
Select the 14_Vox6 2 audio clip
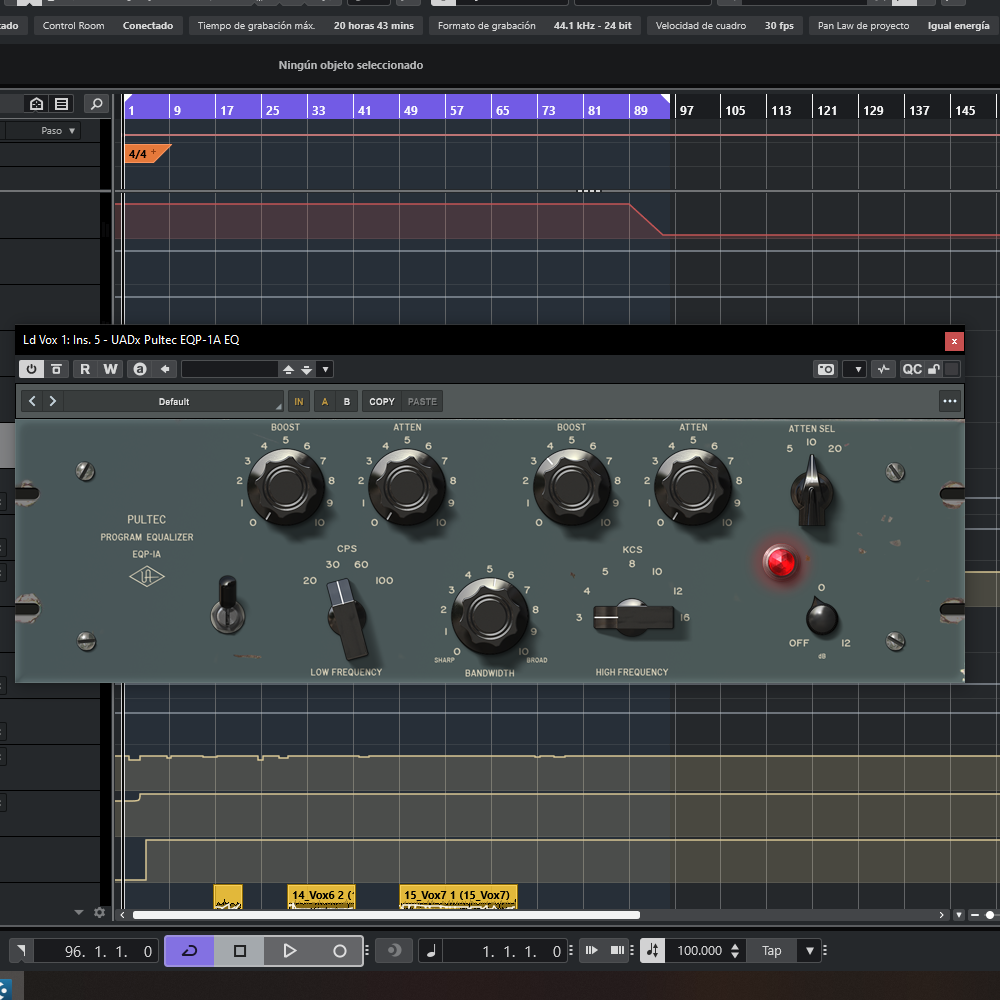[x=321, y=896]
